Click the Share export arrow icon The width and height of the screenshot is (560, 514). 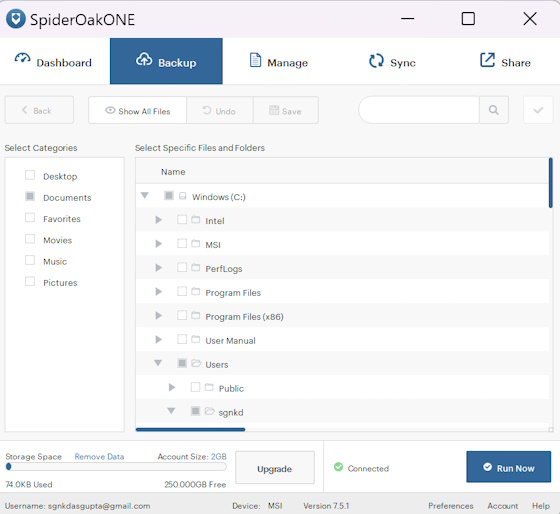tap(487, 60)
